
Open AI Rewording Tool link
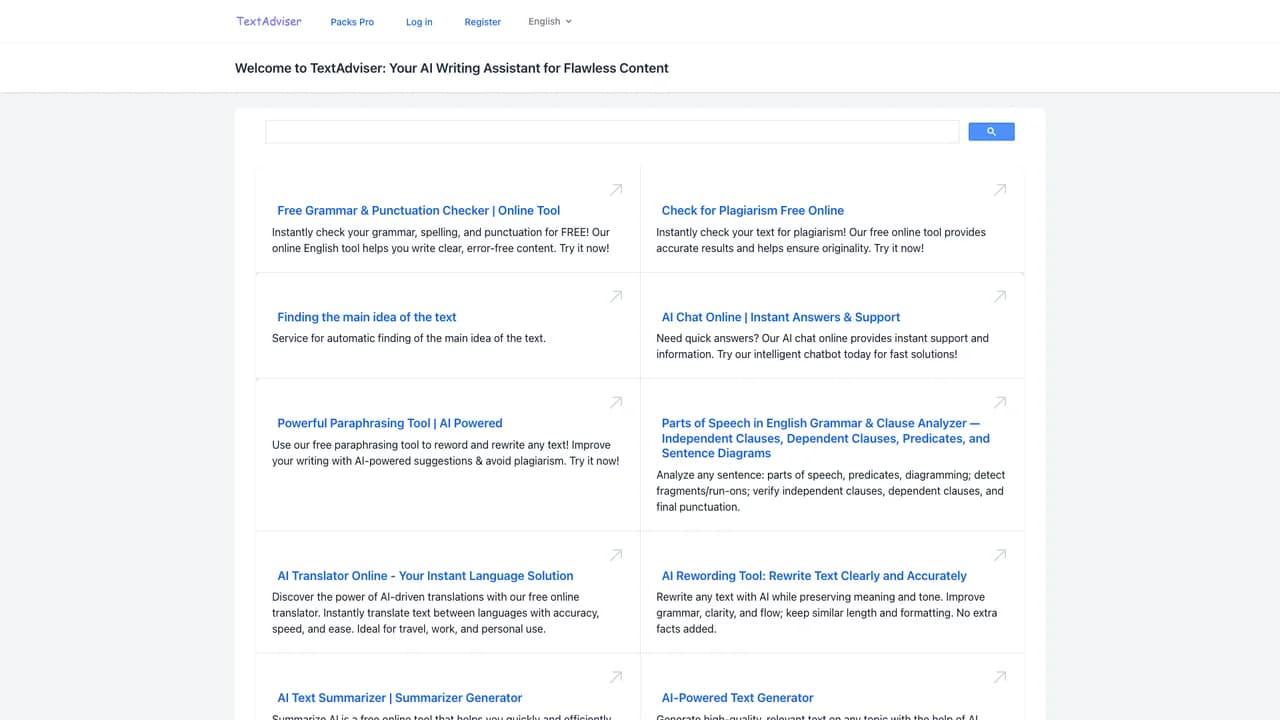click(814, 576)
